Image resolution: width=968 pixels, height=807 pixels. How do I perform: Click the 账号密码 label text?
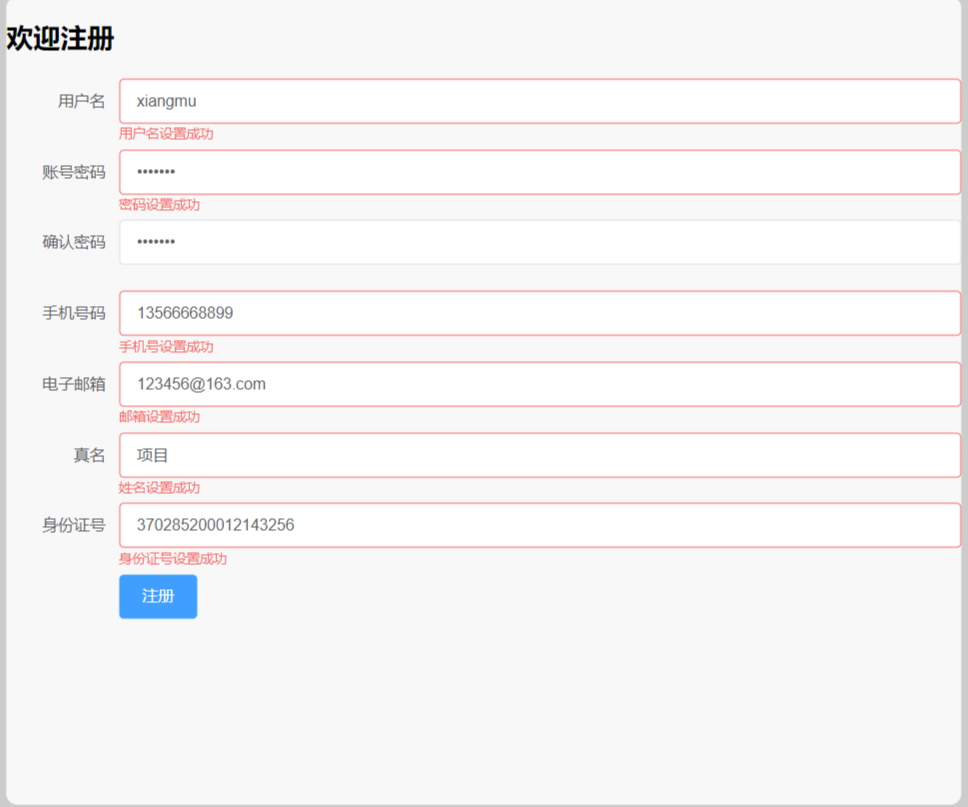click(x=73, y=172)
